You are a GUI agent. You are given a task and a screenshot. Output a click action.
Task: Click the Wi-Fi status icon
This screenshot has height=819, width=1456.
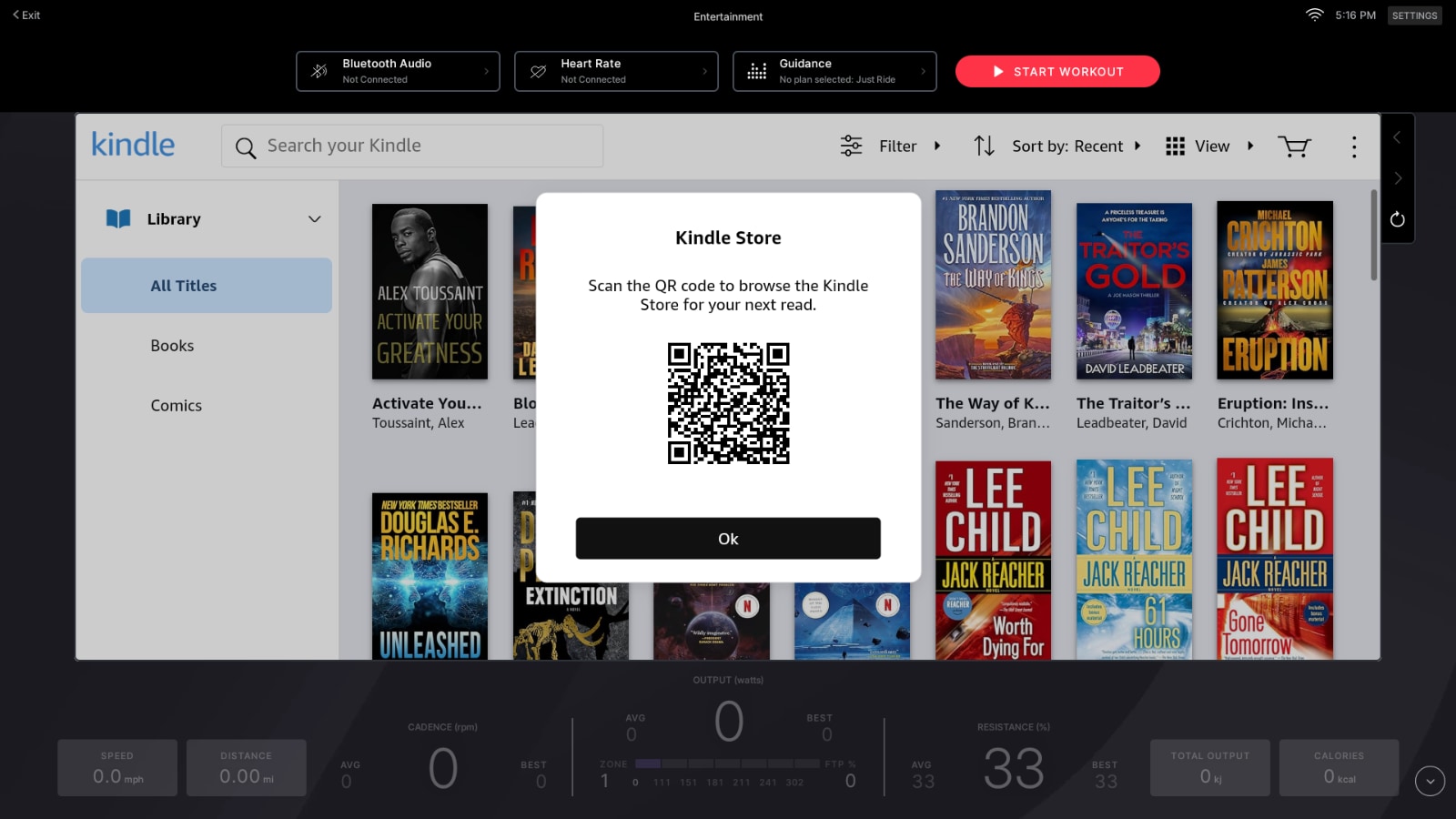pos(1314,15)
